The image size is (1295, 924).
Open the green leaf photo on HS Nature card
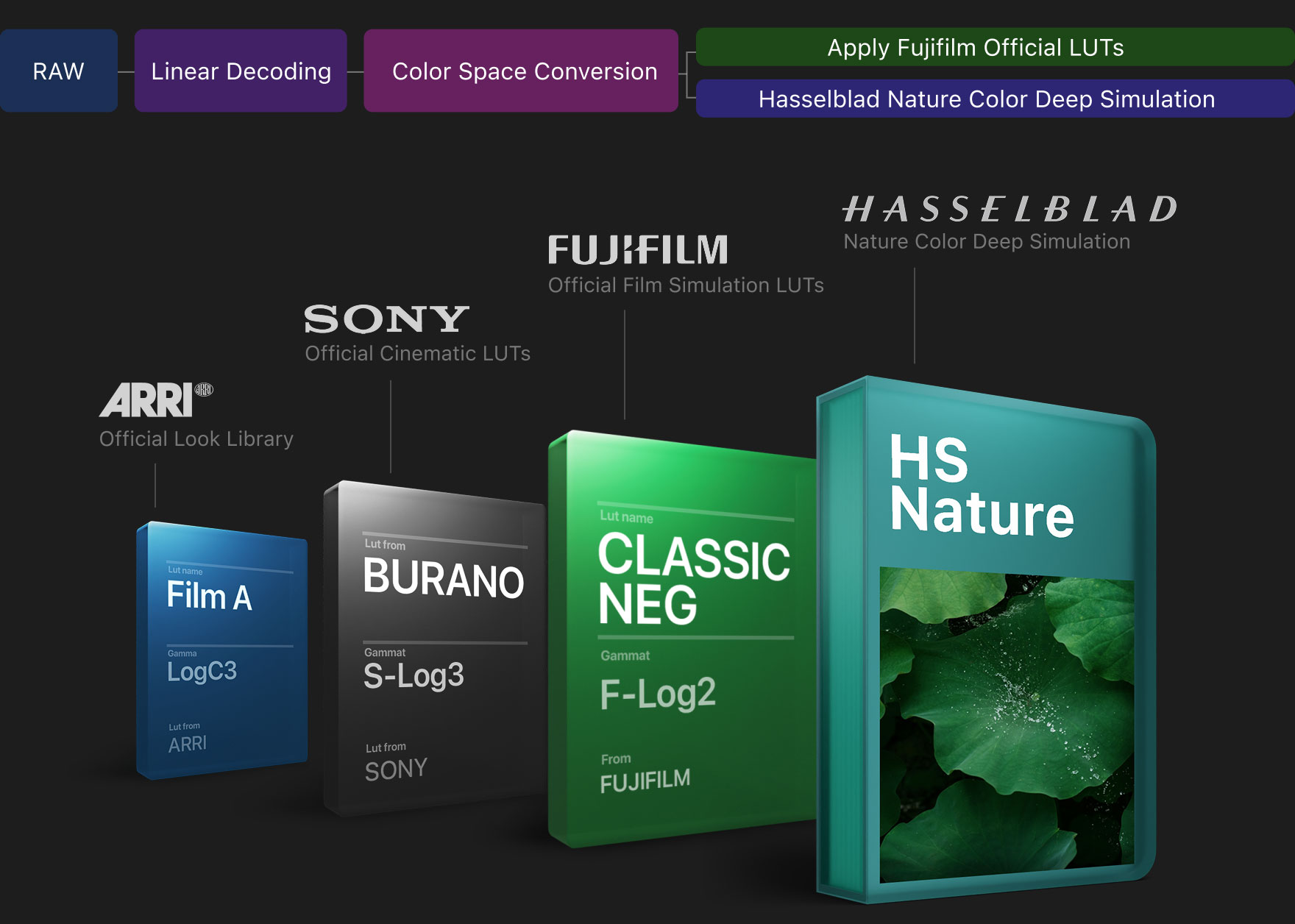tap(1007, 725)
